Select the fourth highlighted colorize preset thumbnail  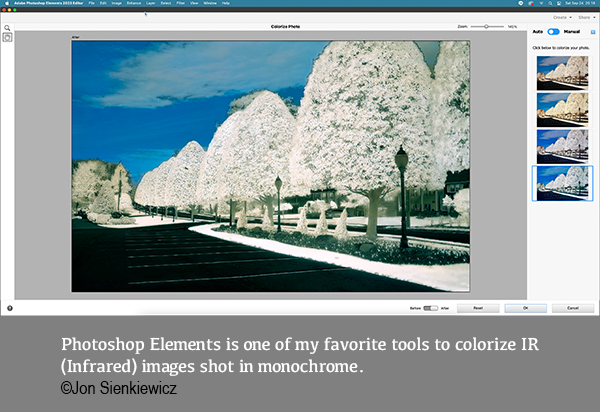click(x=562, y=183)
